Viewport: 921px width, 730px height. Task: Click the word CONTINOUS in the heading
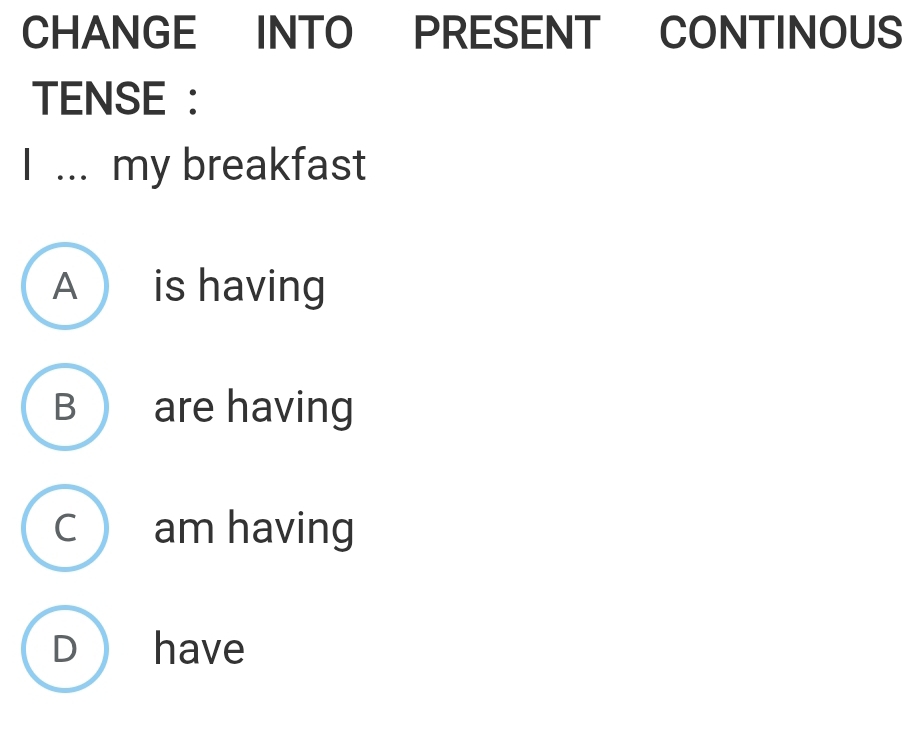[x=780, y=33]
